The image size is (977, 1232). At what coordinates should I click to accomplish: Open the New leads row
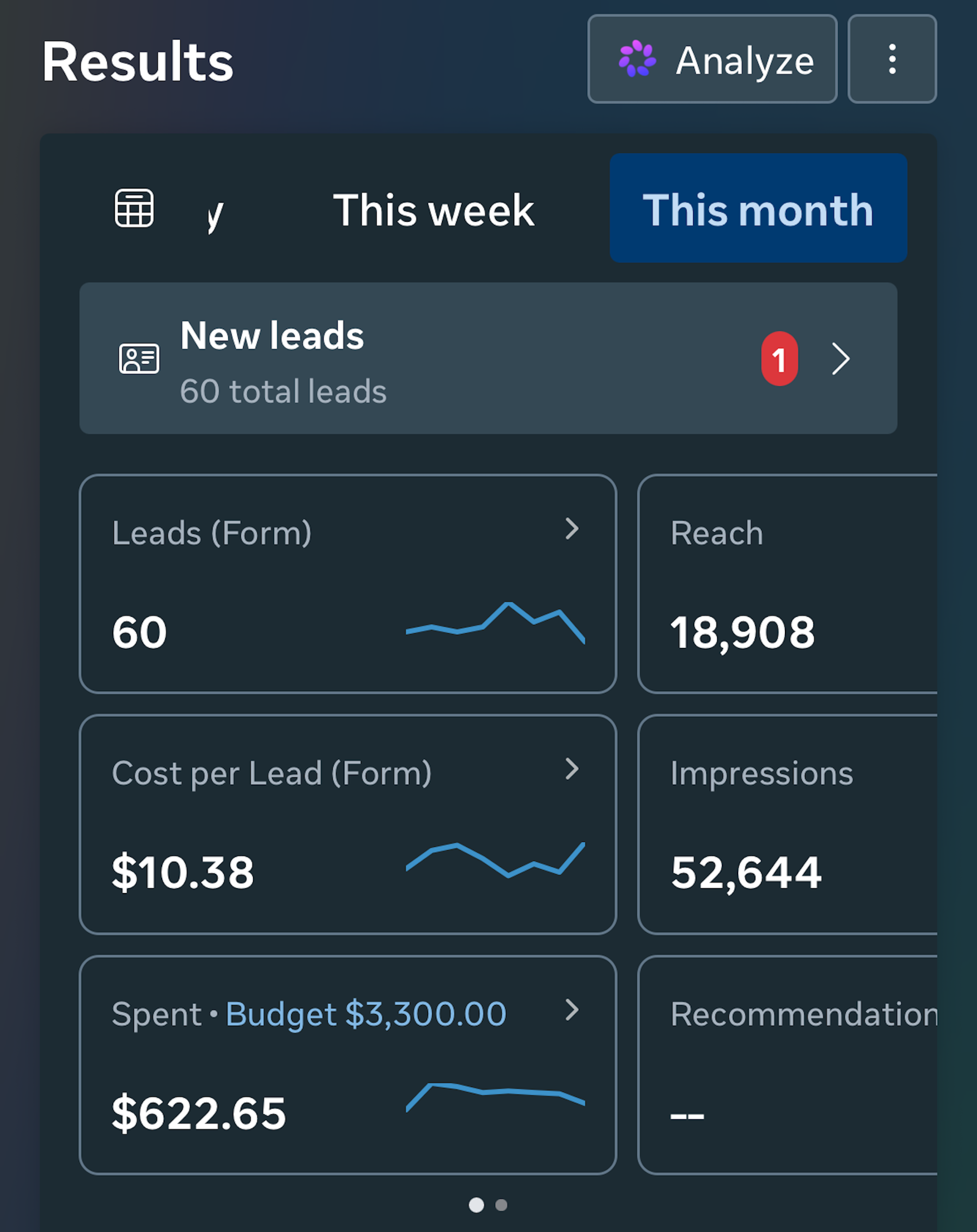[x=488, y=358]
